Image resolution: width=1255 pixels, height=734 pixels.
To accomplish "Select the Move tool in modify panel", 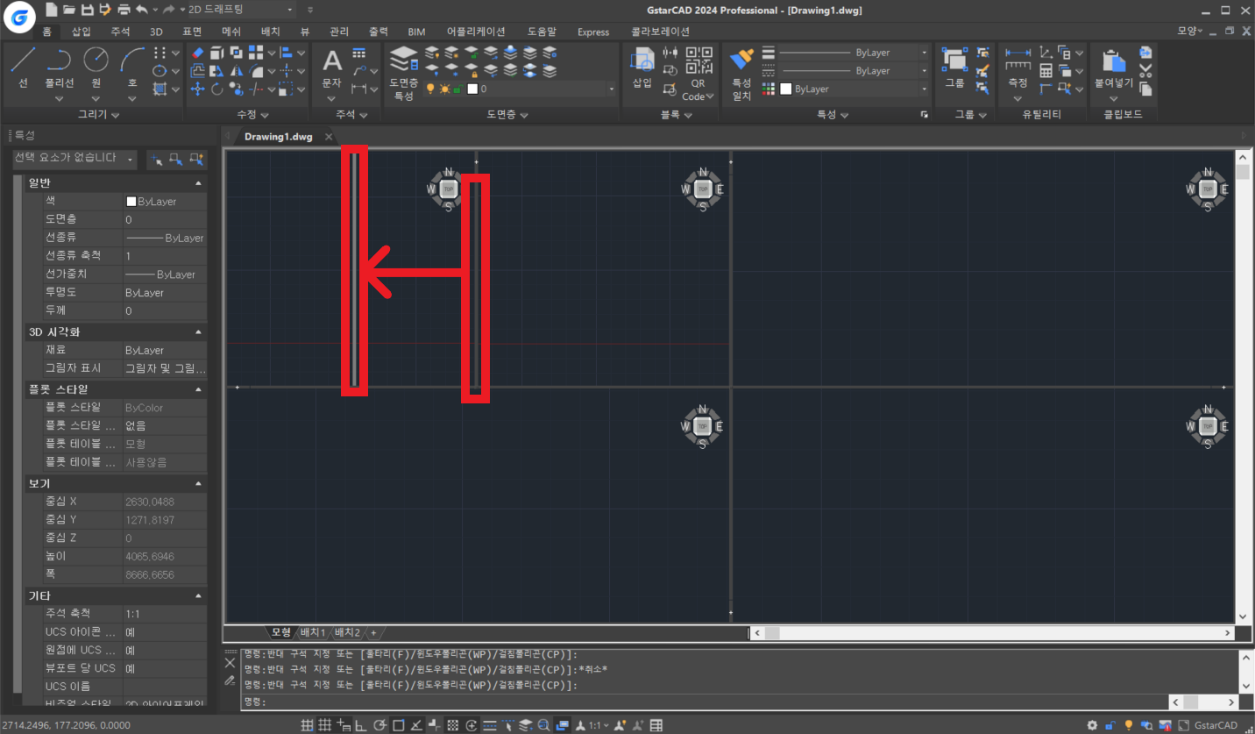I will coord(197,89).
